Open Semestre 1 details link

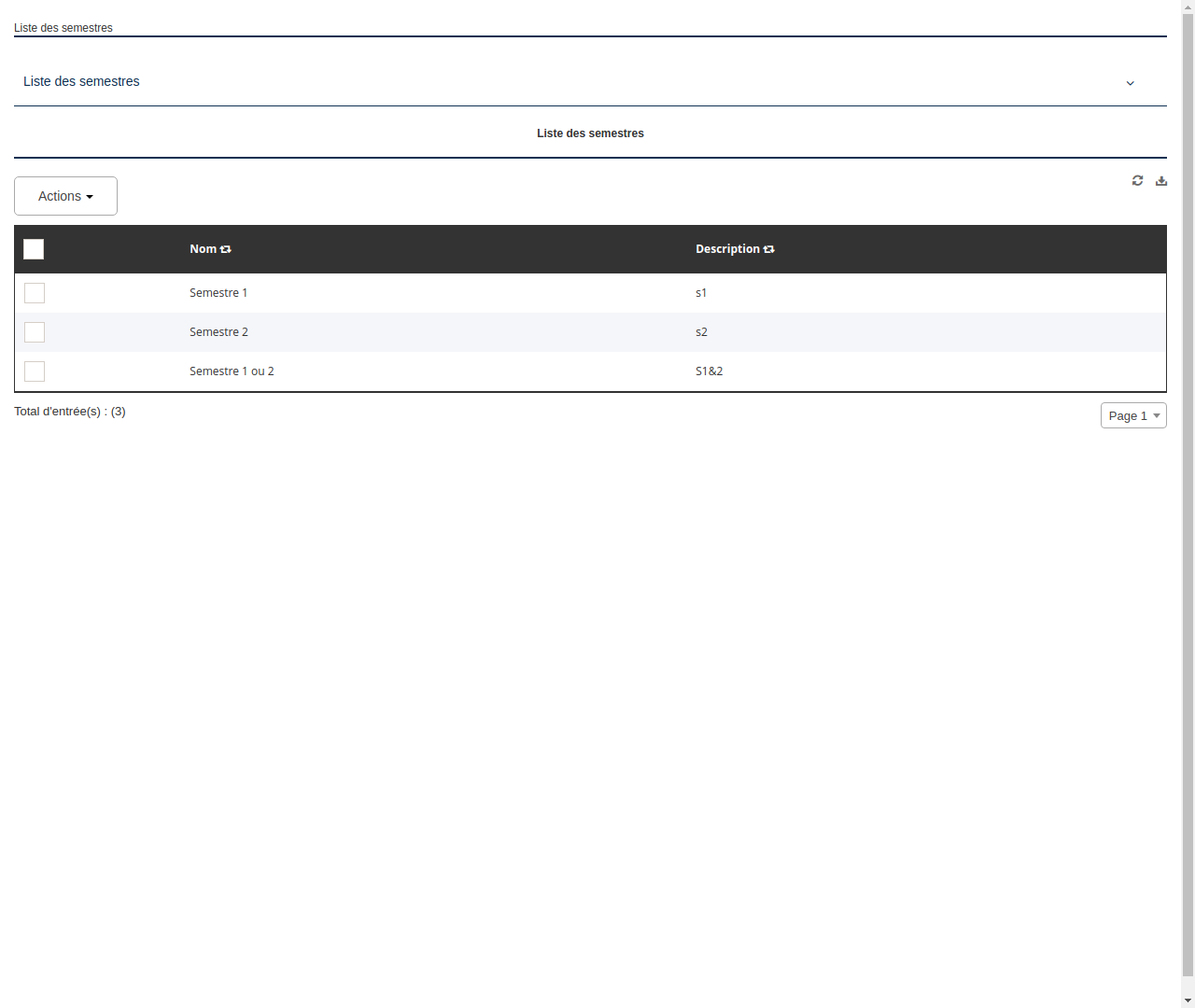pyautogui.click(x=218, y=293)
